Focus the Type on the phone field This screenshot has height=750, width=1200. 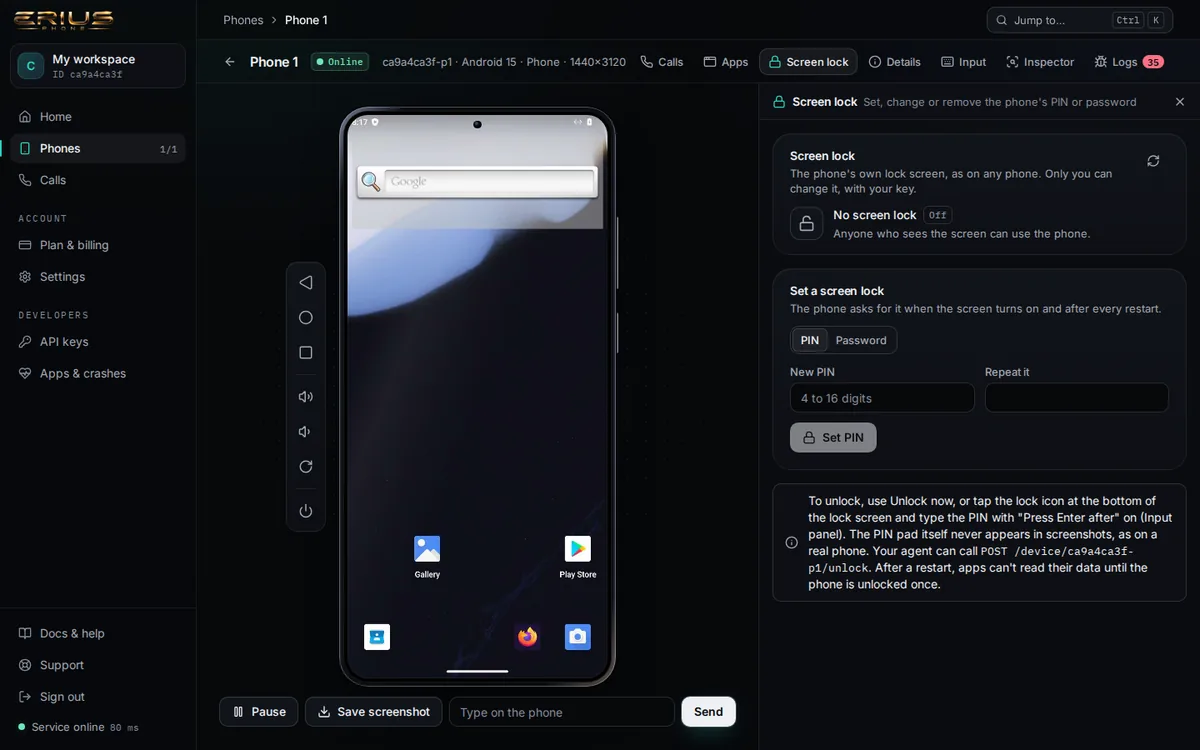tap(562, 712)
